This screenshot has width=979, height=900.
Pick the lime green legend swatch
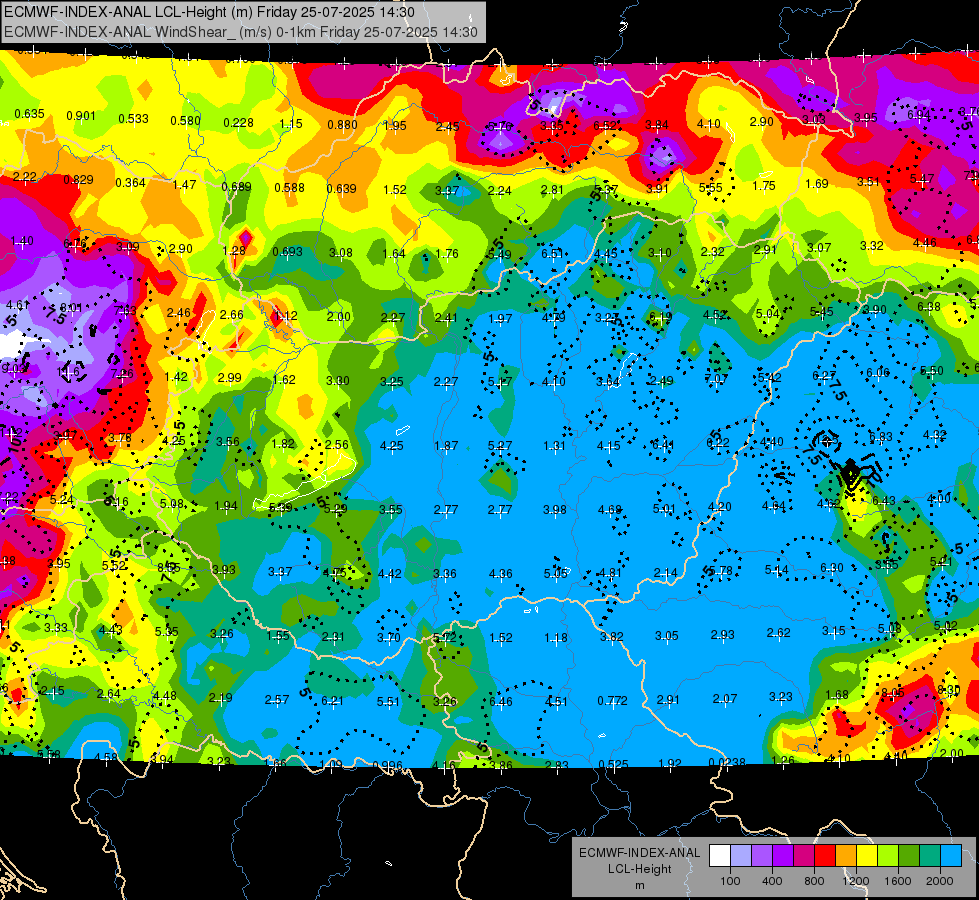click(888, 855)
